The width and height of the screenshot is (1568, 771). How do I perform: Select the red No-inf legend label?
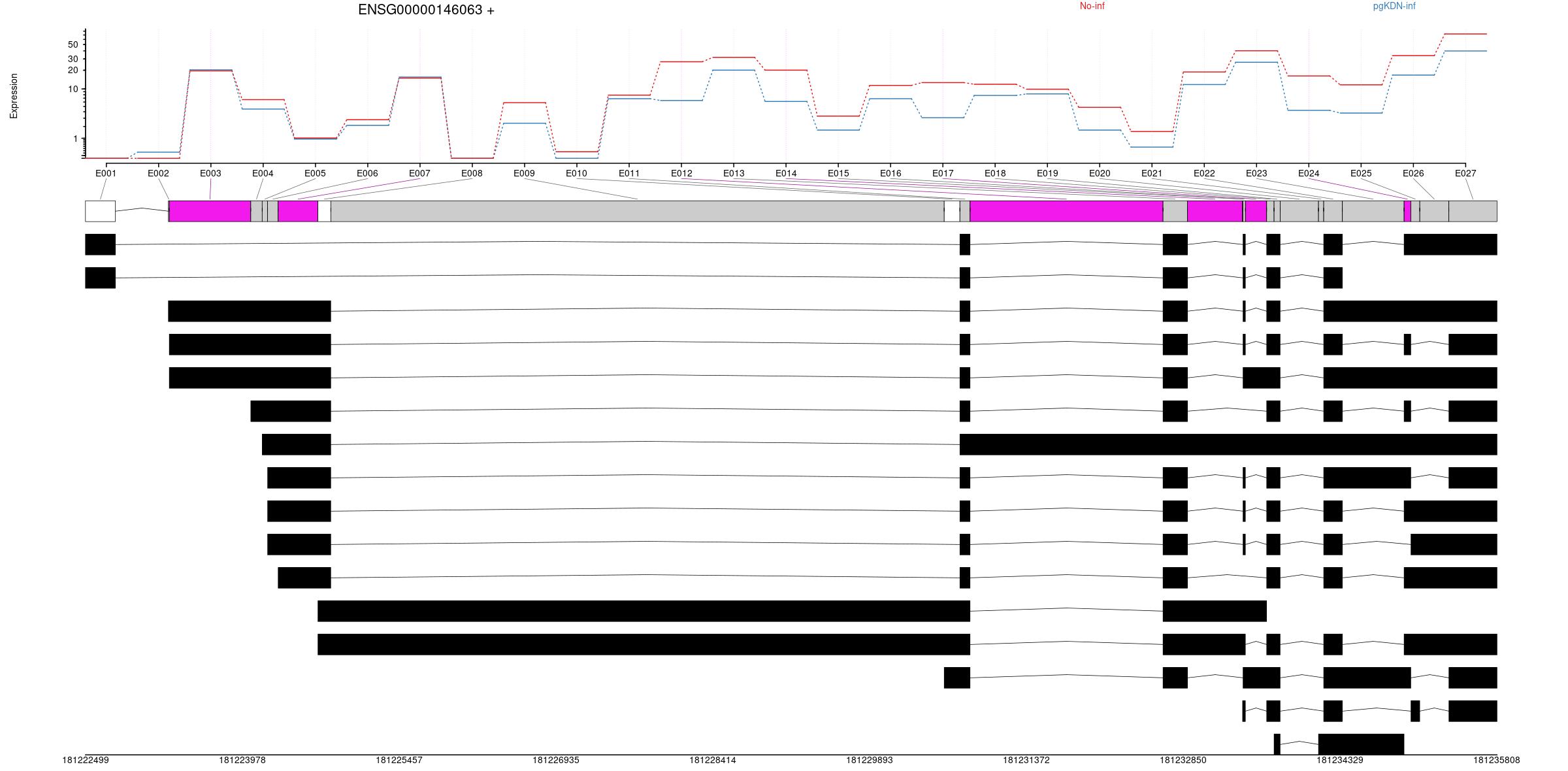pyautogui.click(x=1092, y=6)
